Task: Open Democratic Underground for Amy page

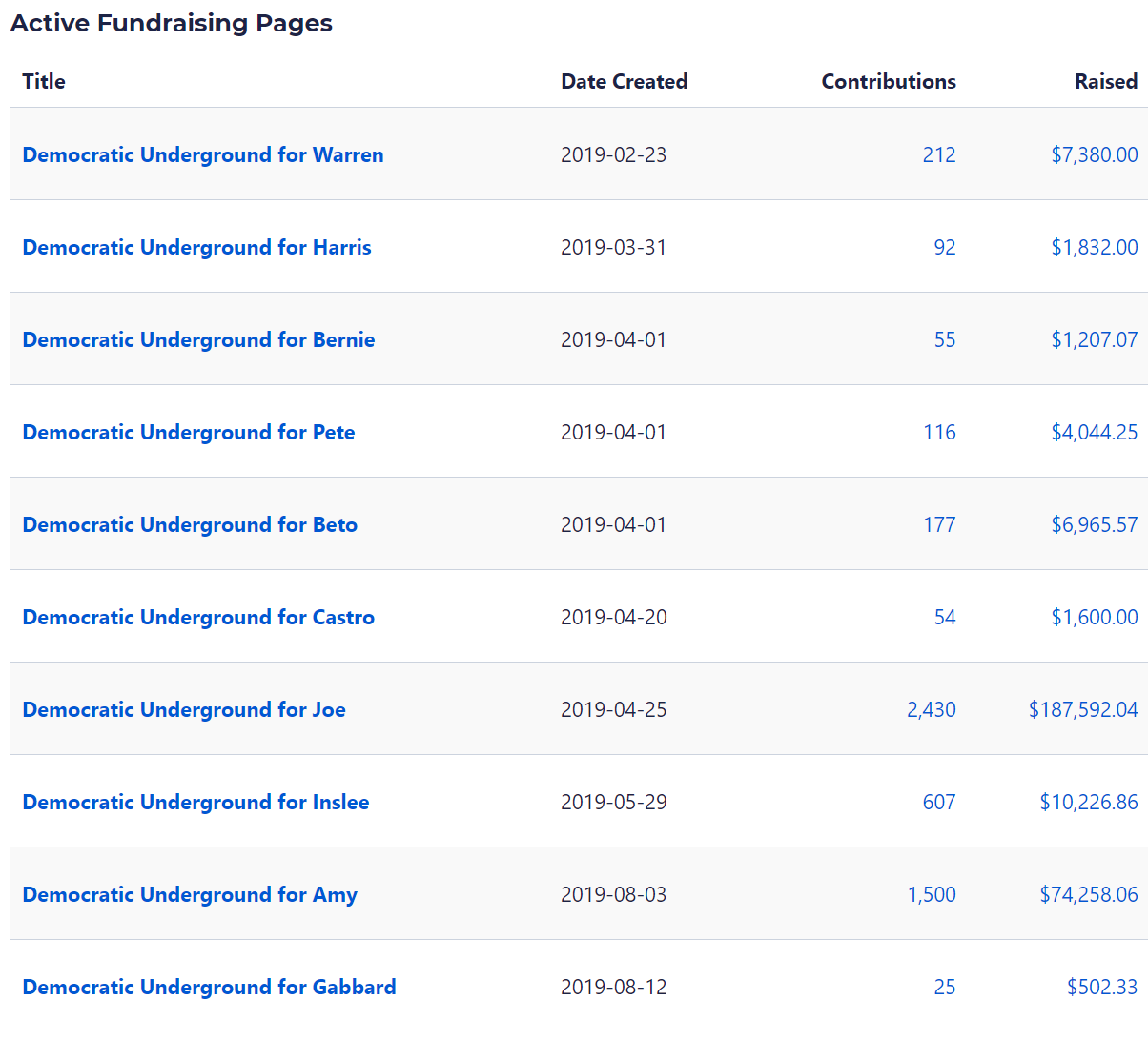Action: click(x=190, y=894)
